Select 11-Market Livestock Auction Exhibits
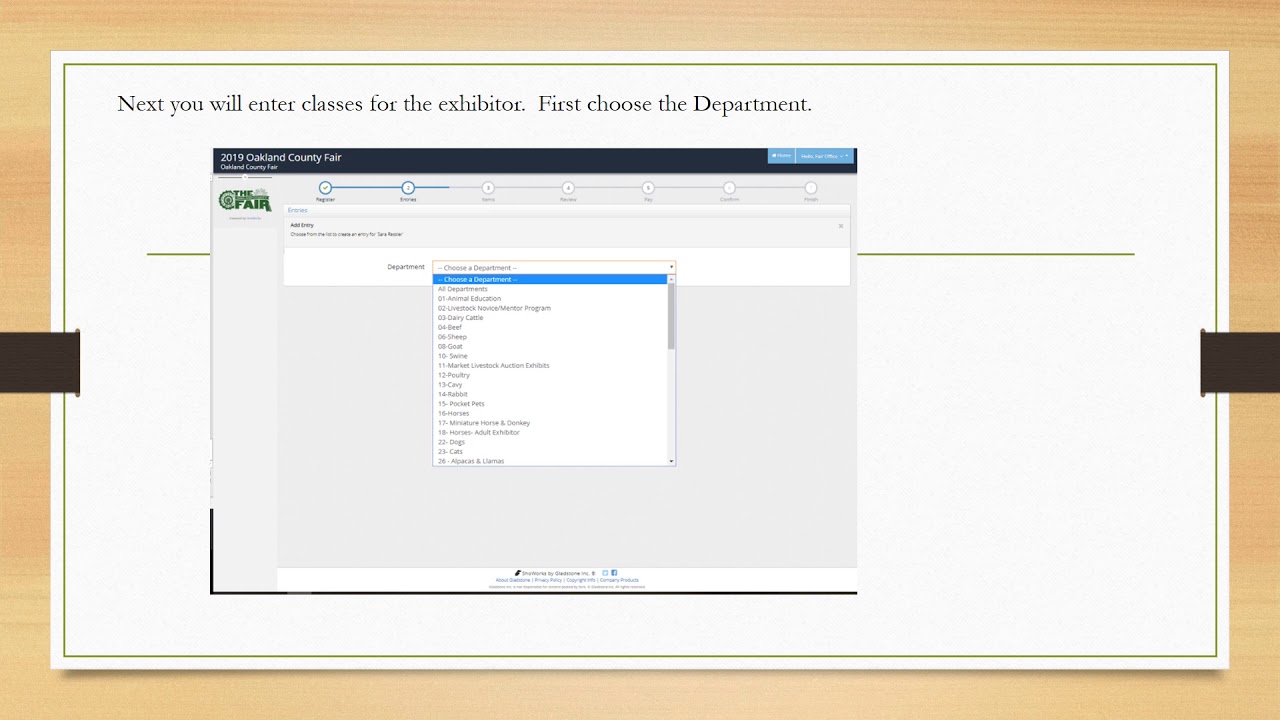Viewport: 1280px width, 720px height. coord(550,365)
